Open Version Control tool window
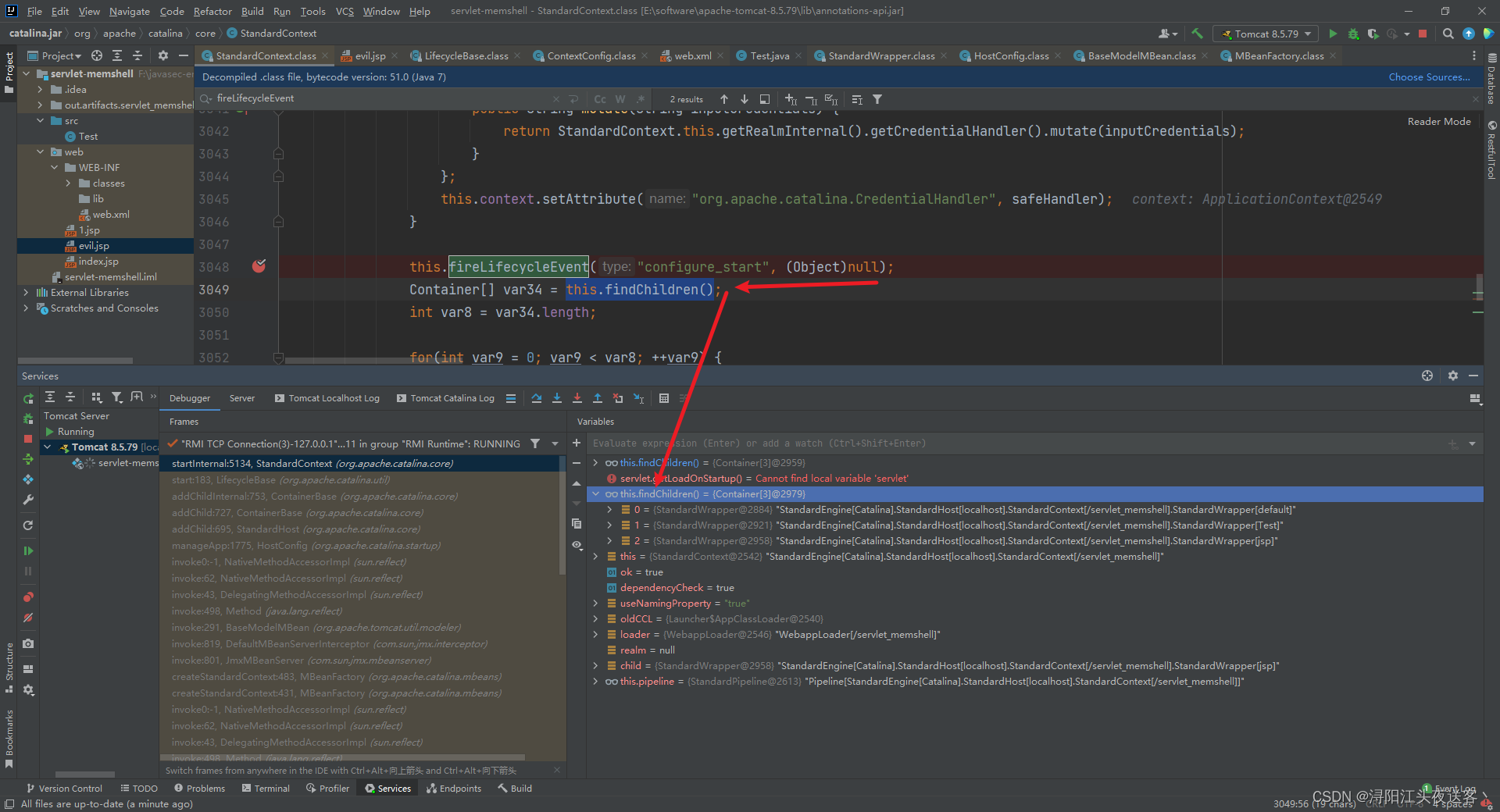The image size is (1500, 812). pos(64,789)
